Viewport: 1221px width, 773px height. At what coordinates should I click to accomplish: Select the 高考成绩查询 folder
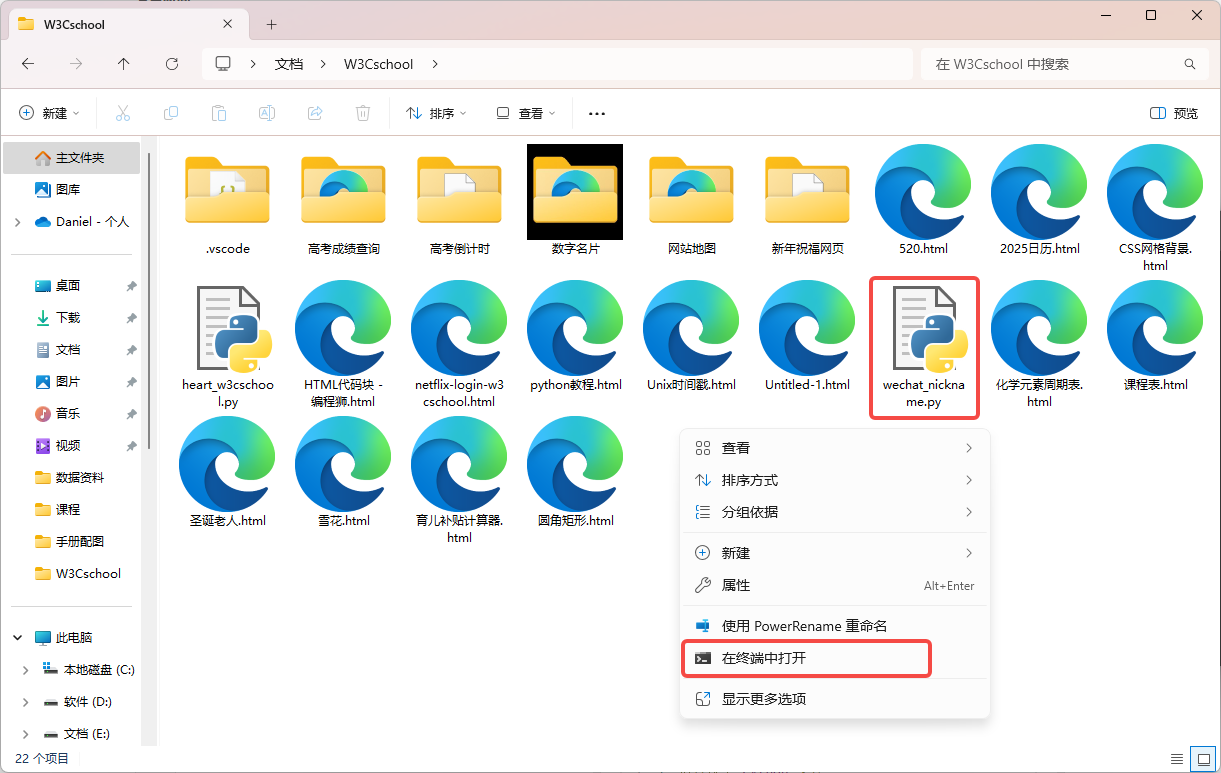pyautogui.click(x=343, y=200)
